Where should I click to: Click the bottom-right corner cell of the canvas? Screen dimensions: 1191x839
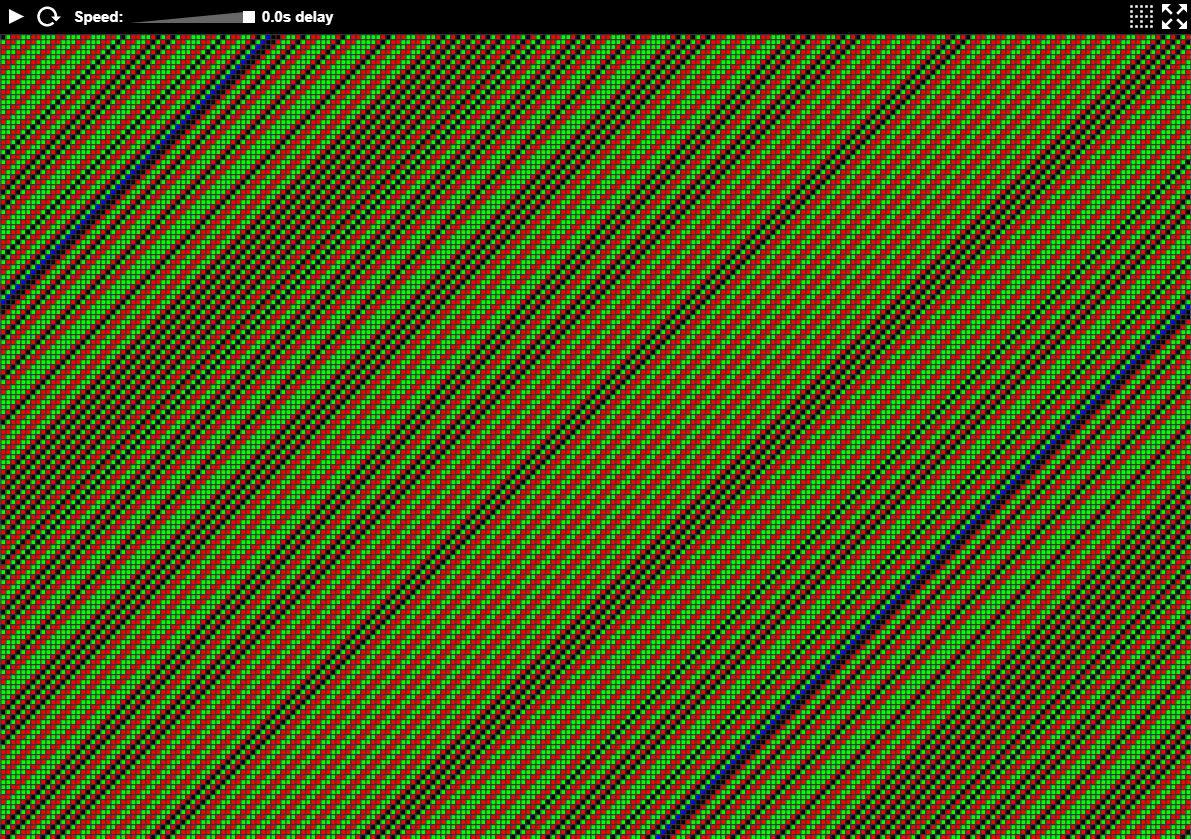pos(1186,834)
